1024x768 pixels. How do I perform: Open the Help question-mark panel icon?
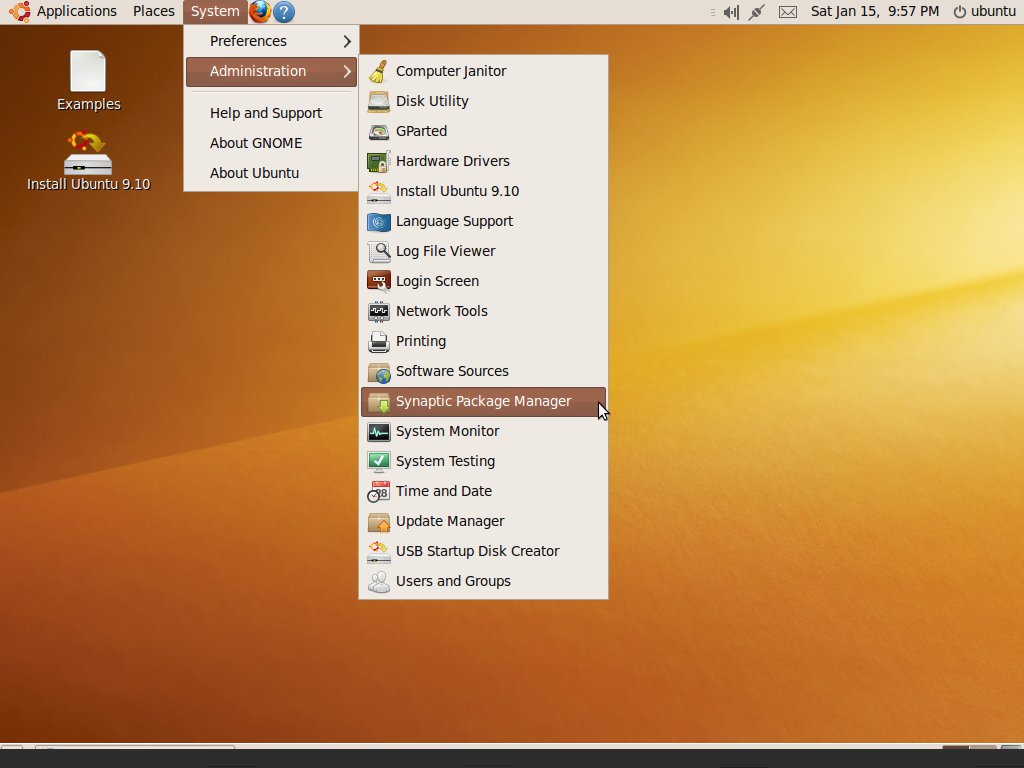click(283, 11)
